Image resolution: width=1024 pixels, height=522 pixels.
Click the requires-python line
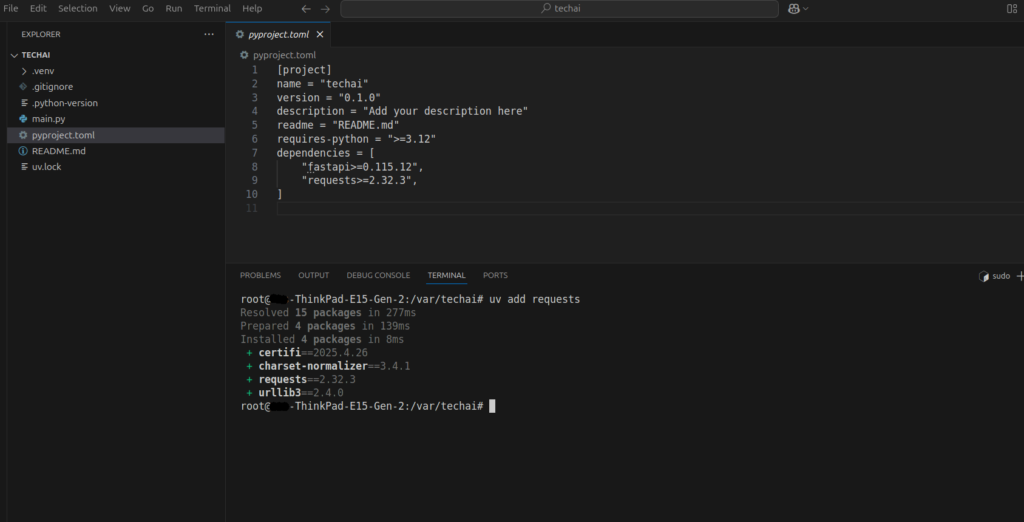click(x=356, y=139)
